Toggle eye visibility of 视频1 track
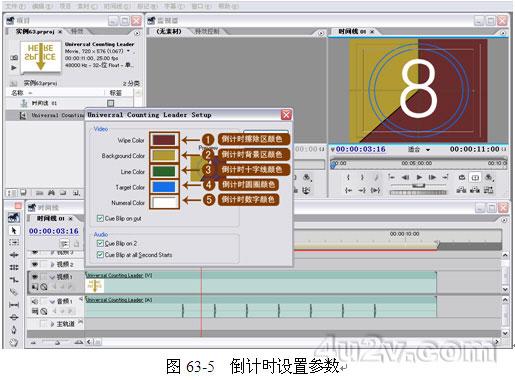Screen dimensions: 515x380 click(x=35, y=276)
